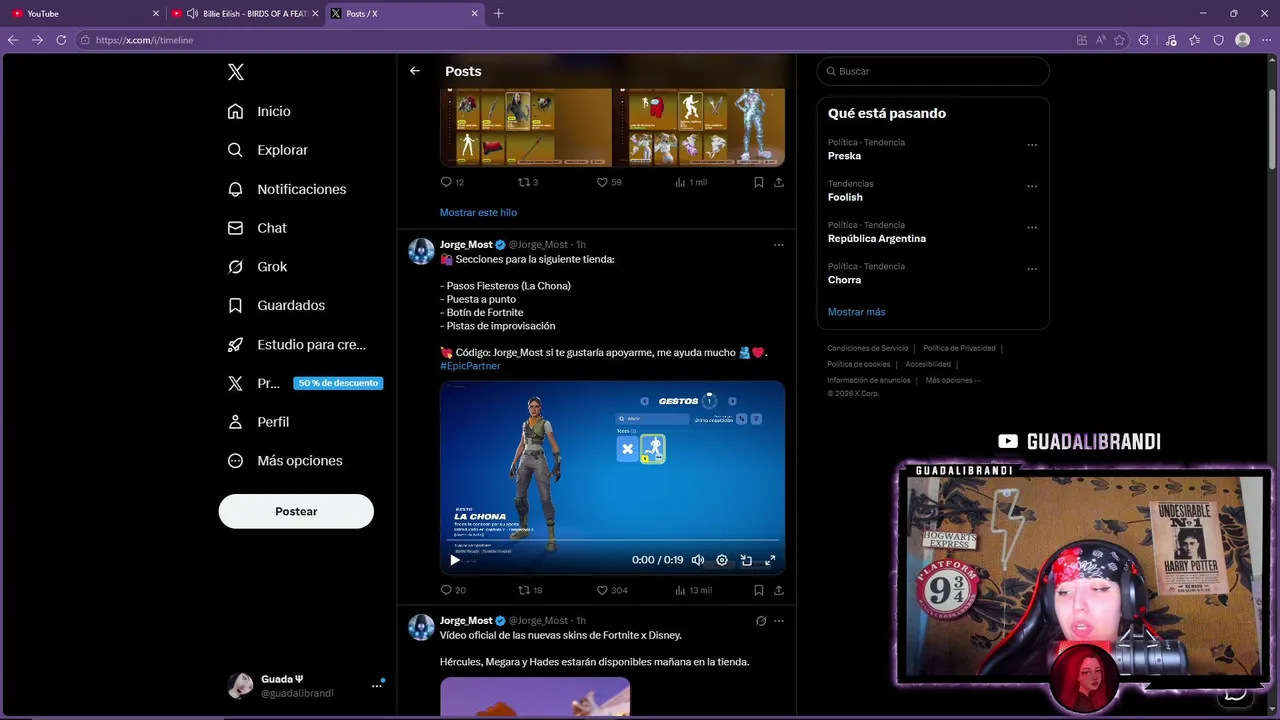
Task: Click the Buscar search field
Action: pos(933,71)
